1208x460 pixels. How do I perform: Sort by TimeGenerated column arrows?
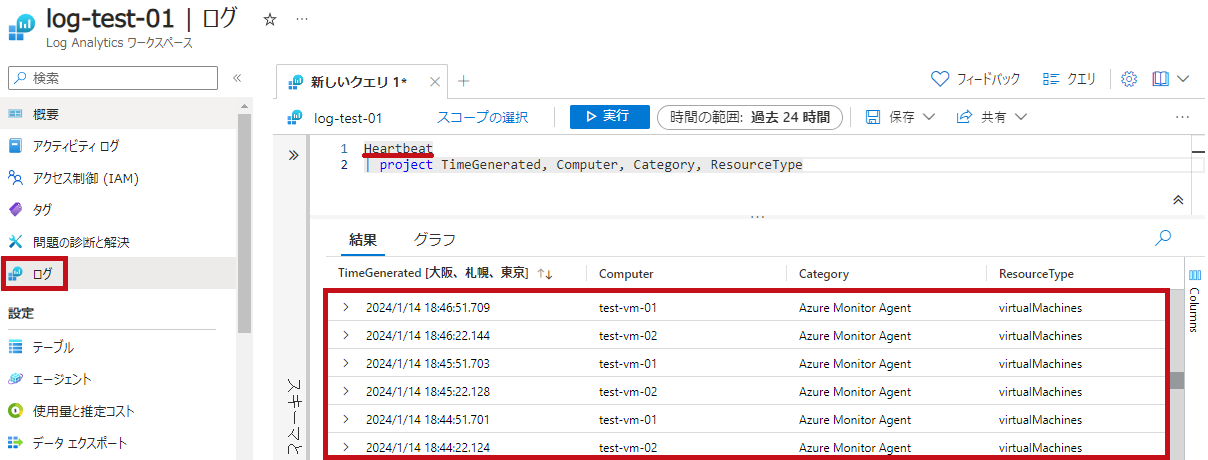tap(545, 273)
